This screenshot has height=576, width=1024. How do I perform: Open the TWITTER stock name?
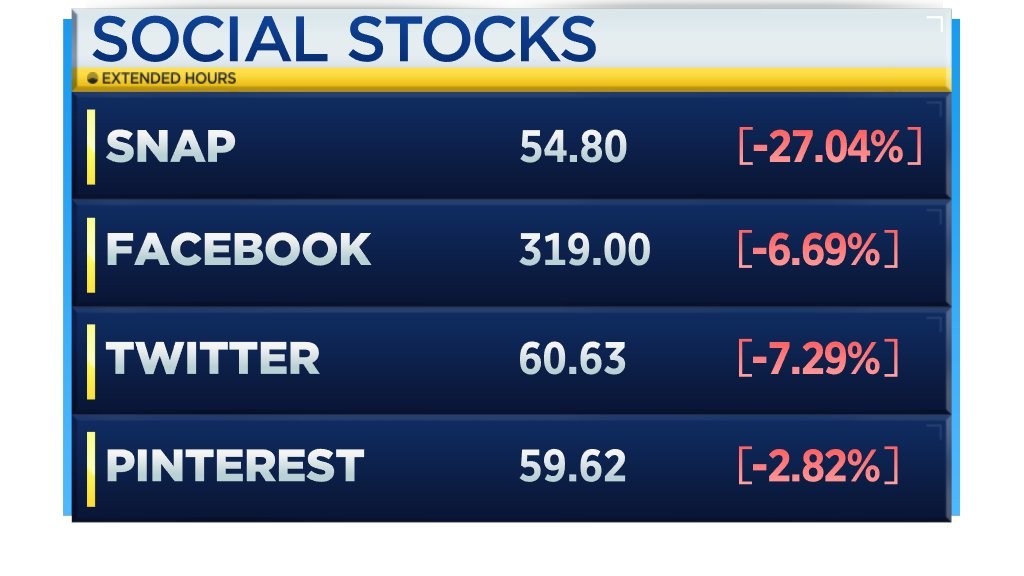212,358
